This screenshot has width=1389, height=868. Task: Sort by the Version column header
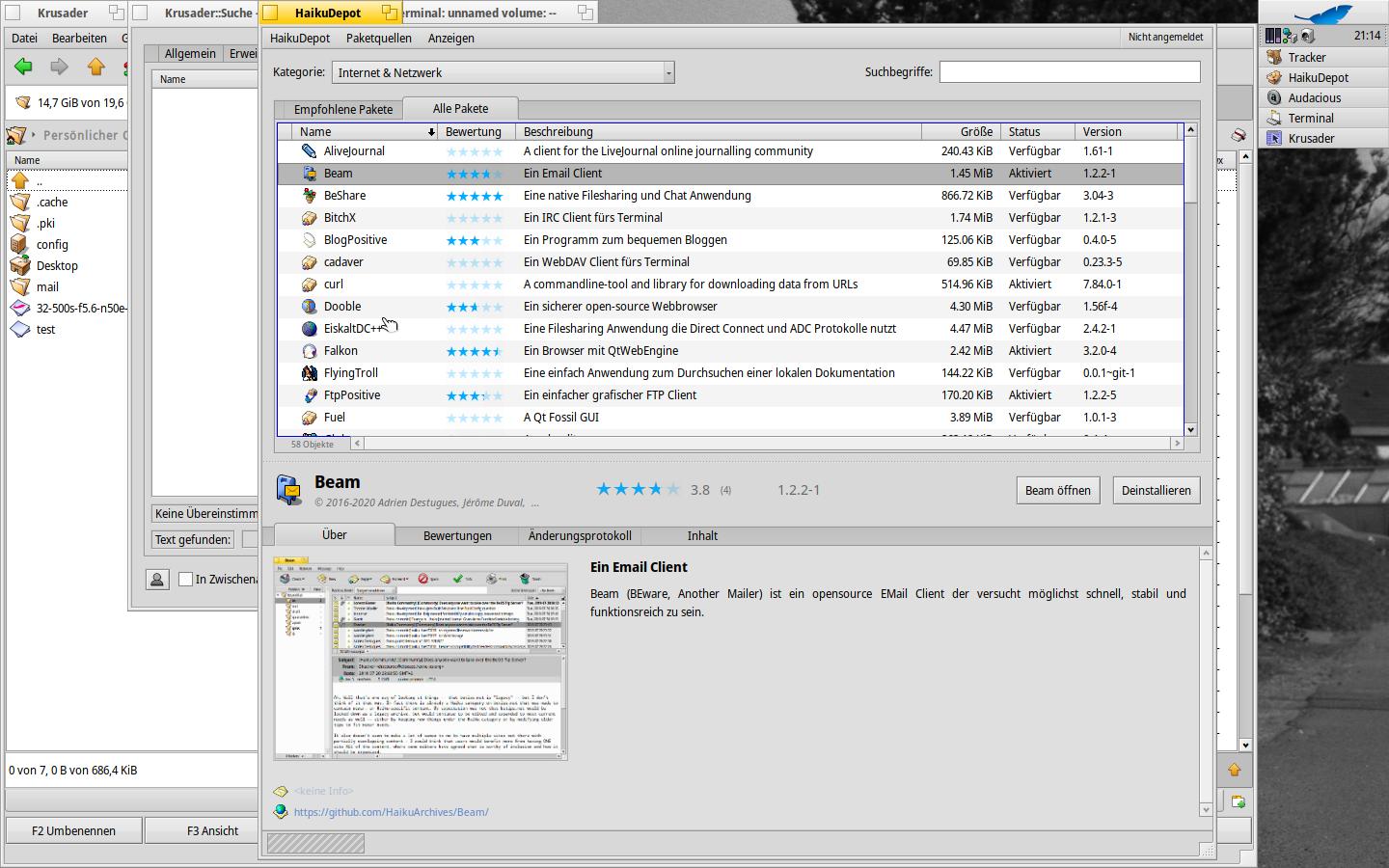[x=1127, y=131]
